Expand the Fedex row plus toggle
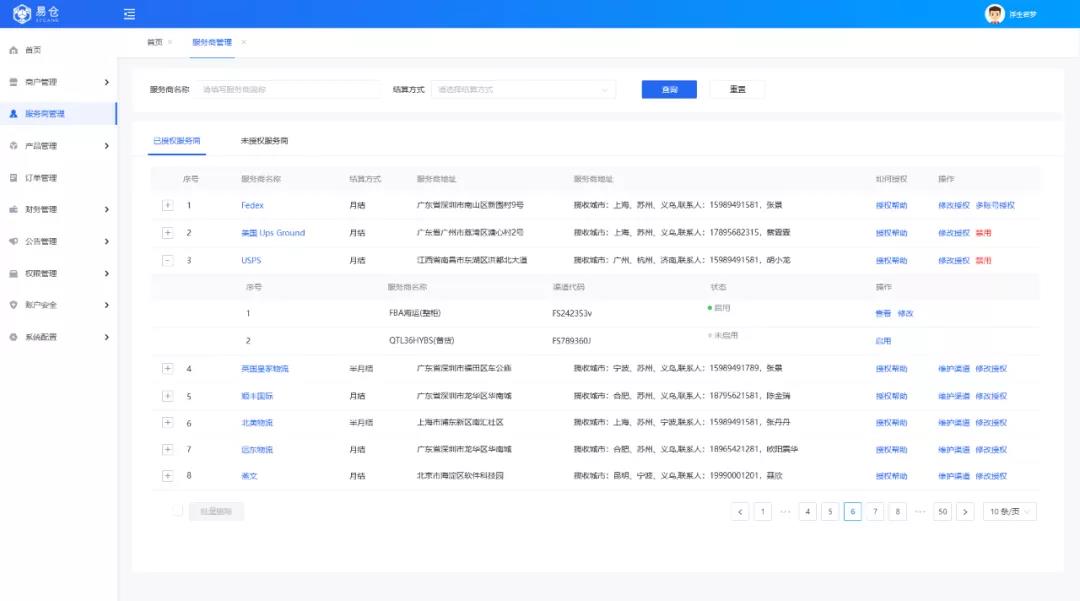Viewport: 1080px width, 601px height. (167, 205)
